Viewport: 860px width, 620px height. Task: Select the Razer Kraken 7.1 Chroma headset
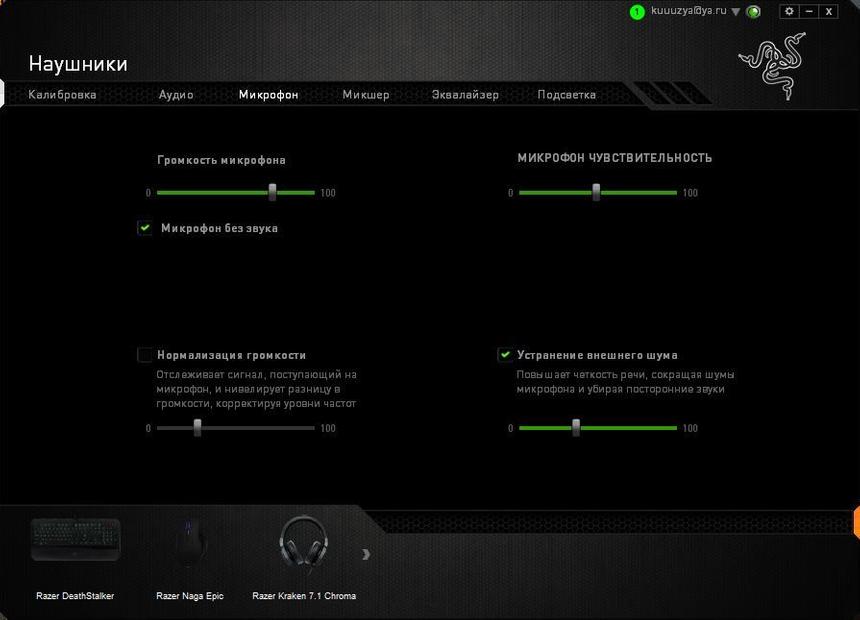coord(304,545)
